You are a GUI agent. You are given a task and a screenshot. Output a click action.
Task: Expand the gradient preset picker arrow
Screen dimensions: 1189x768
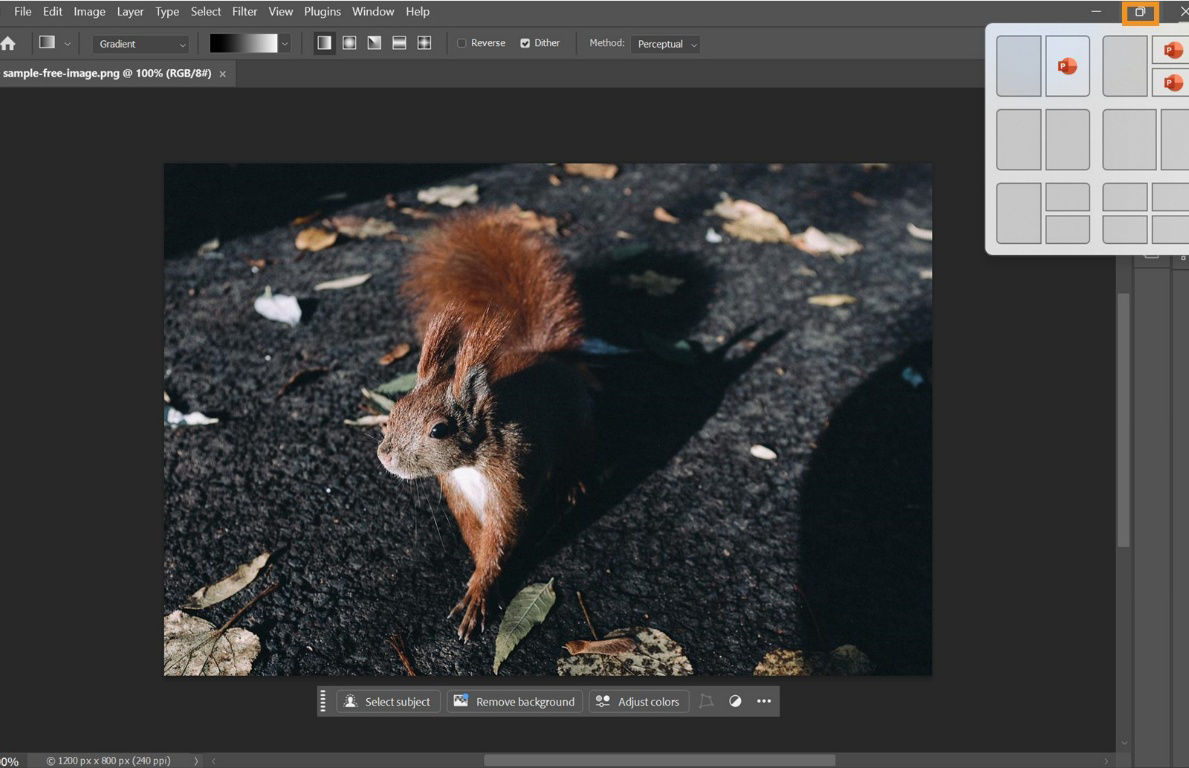pyautogui.click(x=285, y=43)
